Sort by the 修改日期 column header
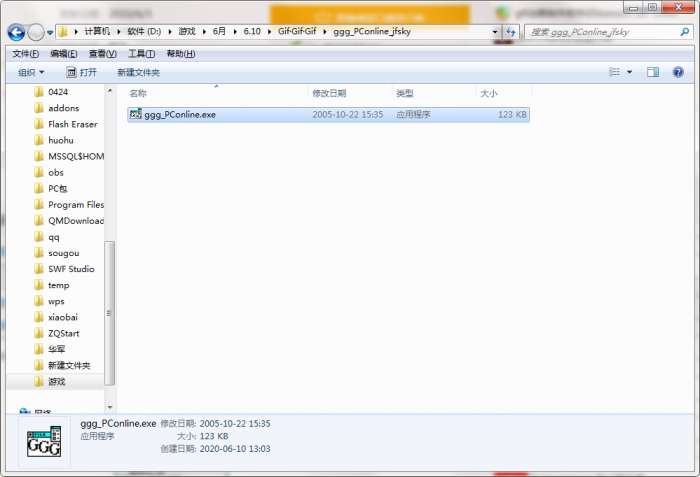This screenshot has height=477, width=700. [x=329, y=93]
